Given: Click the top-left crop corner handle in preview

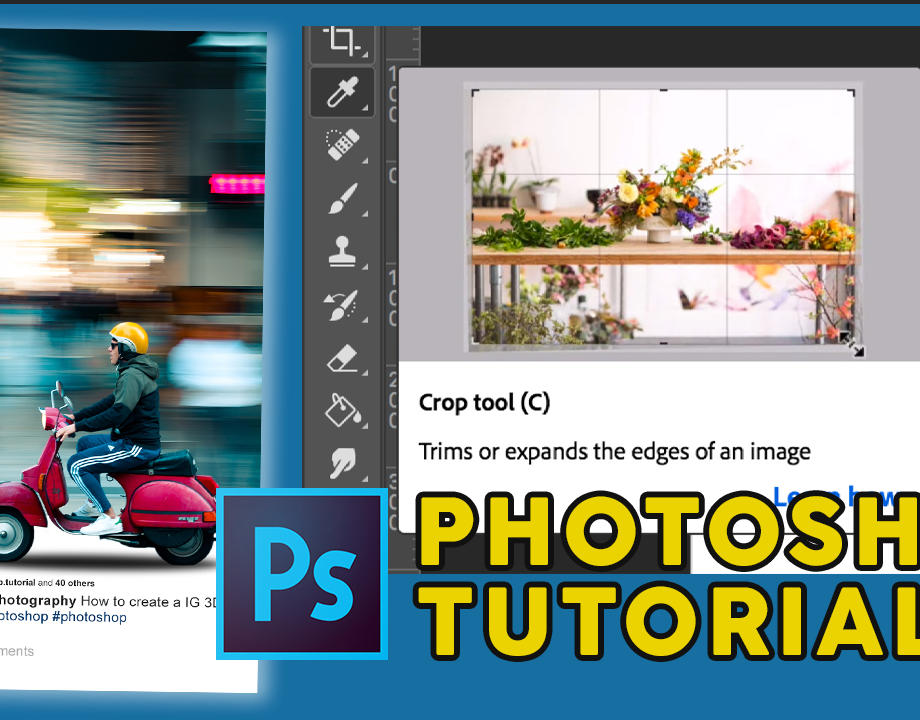Looking at the screenshot, I should (475, 92).
